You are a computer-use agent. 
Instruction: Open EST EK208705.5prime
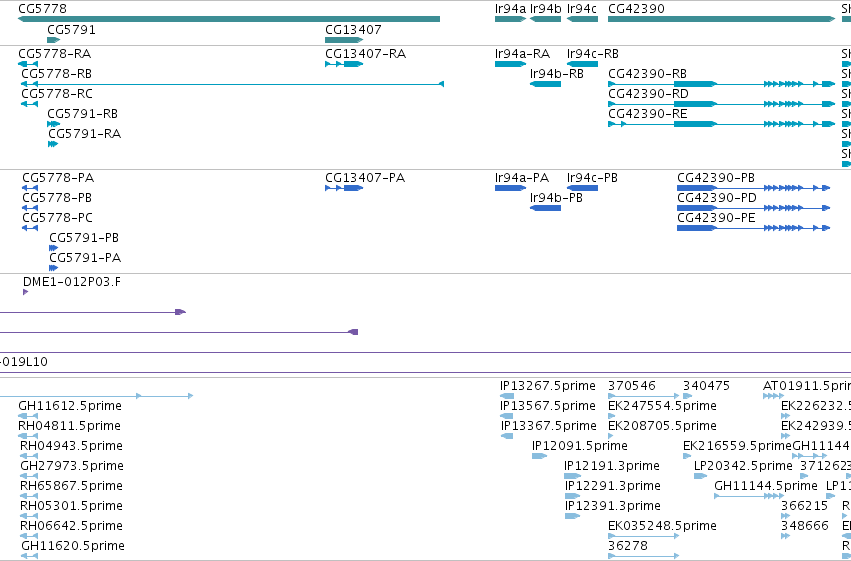coord(611,436)
